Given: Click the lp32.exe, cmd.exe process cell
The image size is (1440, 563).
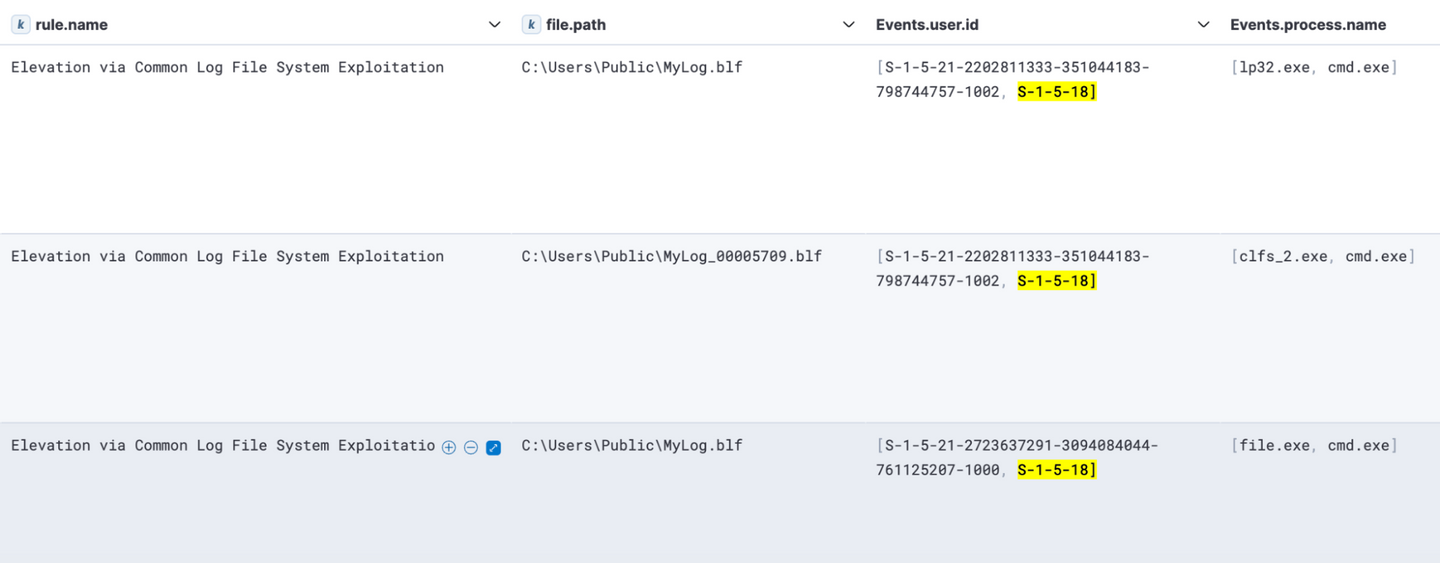Looking at the screenshot, I should 1314,67.
